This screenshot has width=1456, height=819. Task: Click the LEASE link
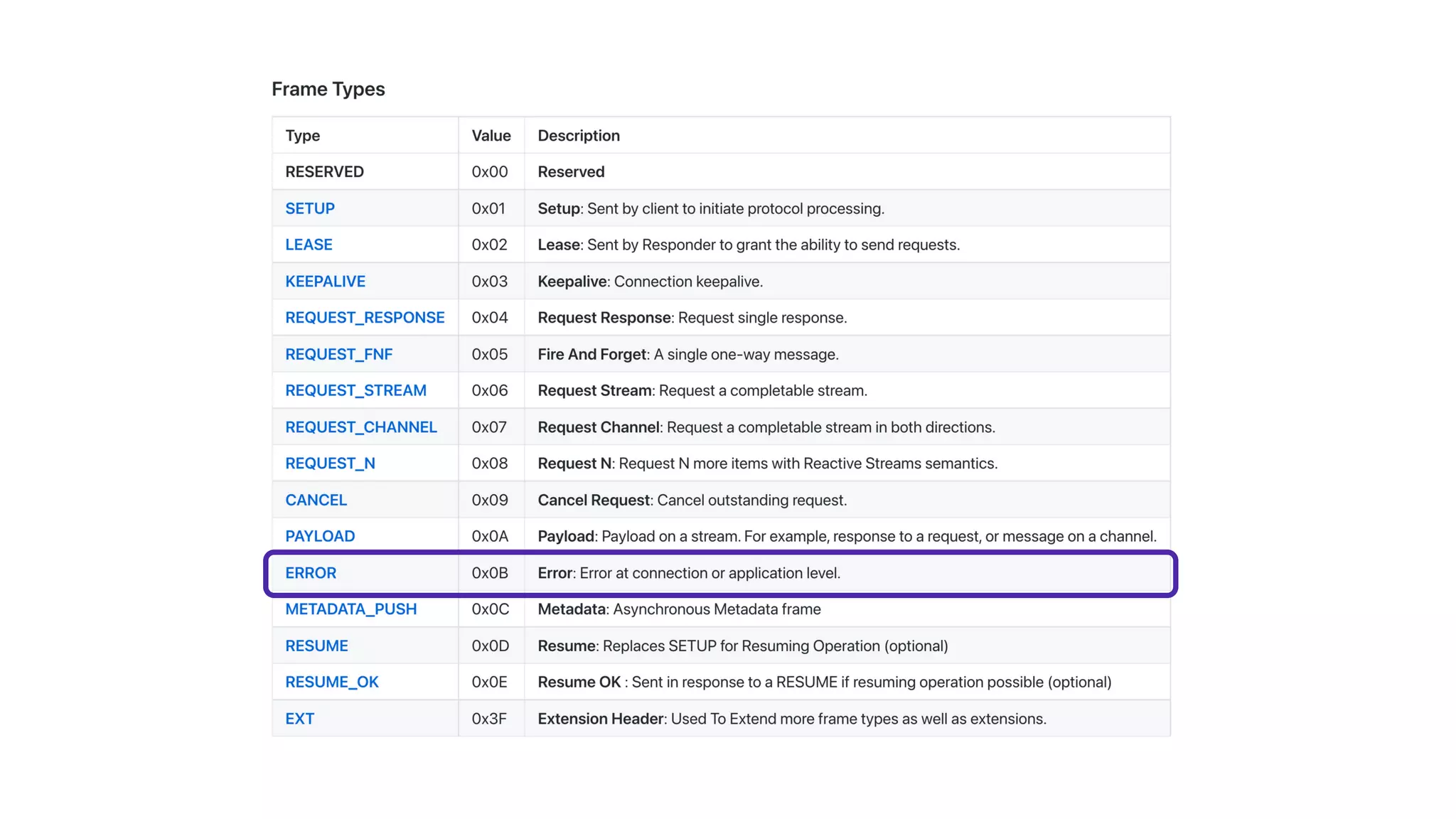tap(309, 245)
